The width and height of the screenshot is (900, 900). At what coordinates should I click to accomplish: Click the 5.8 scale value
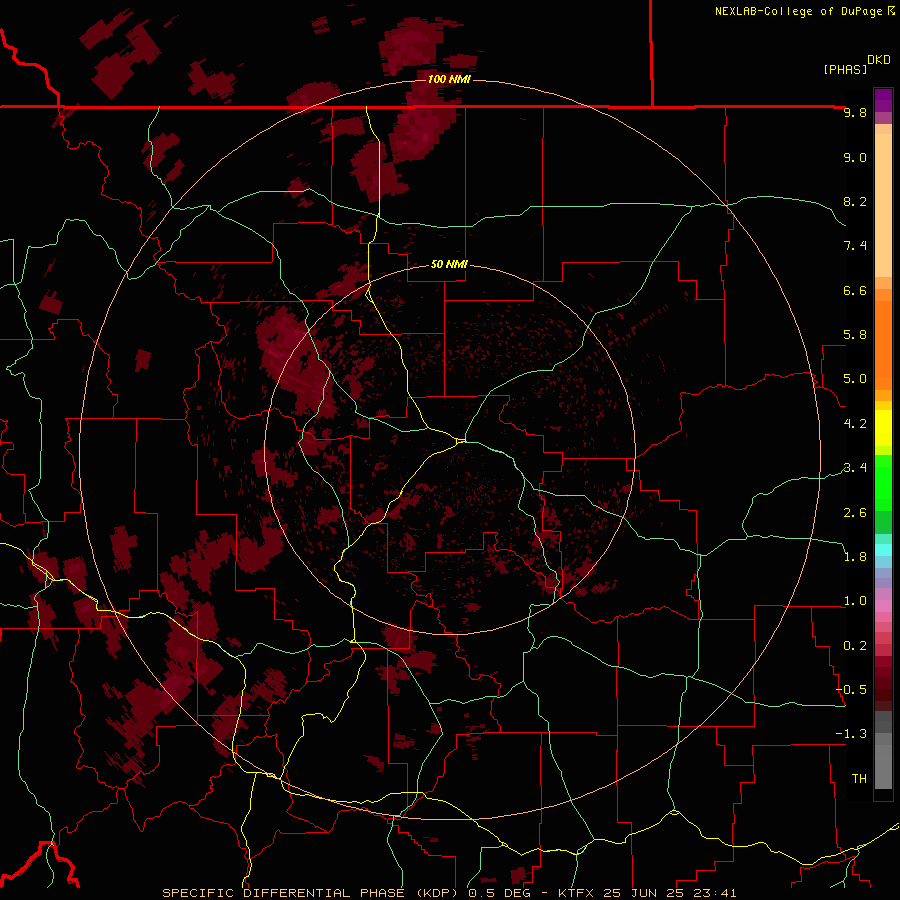(x=855, y=335)
